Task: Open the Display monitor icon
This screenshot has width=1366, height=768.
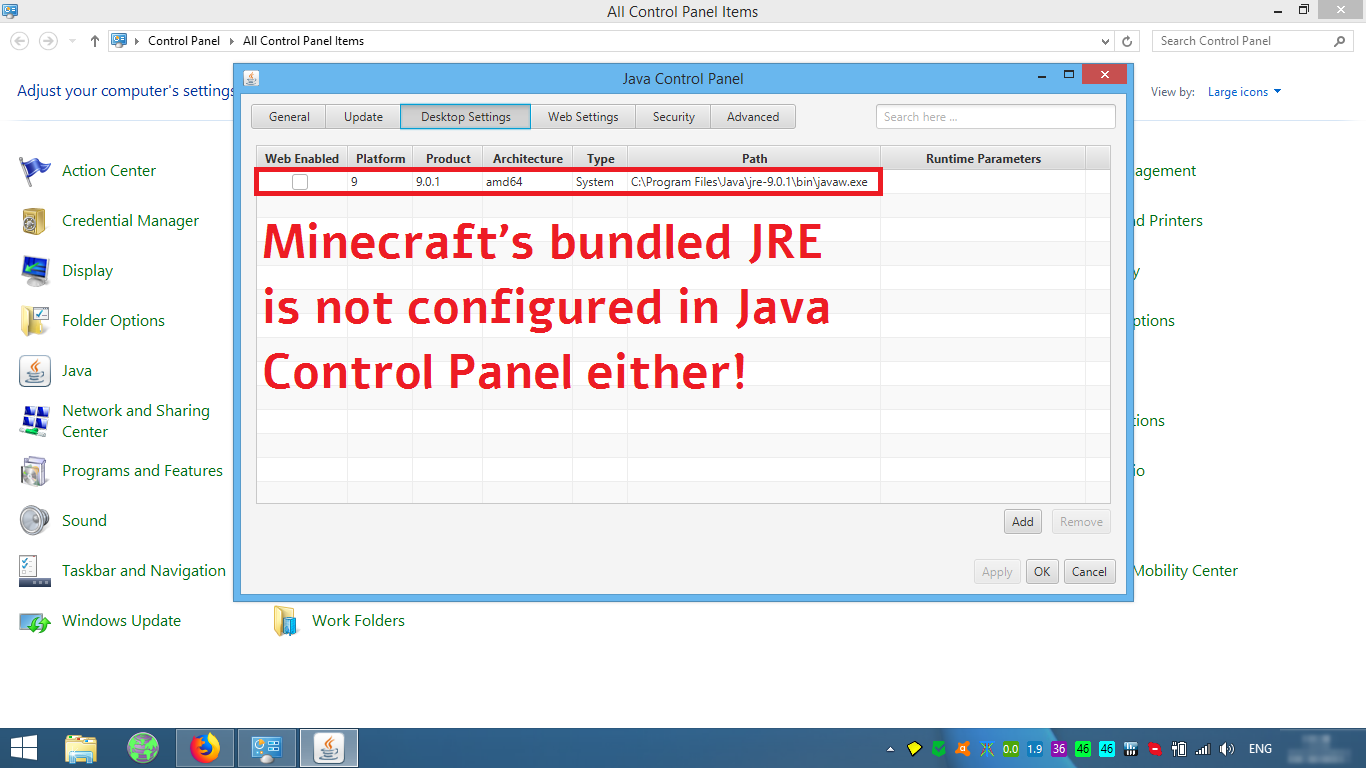Action: pos(35,271)
